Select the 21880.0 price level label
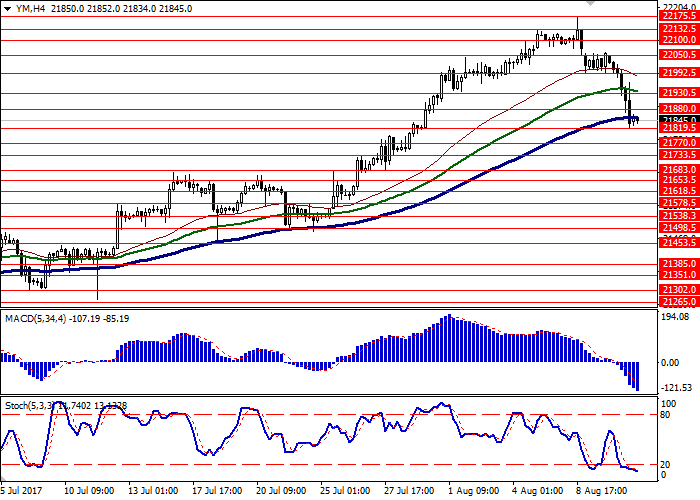 (x=679, y=108)
